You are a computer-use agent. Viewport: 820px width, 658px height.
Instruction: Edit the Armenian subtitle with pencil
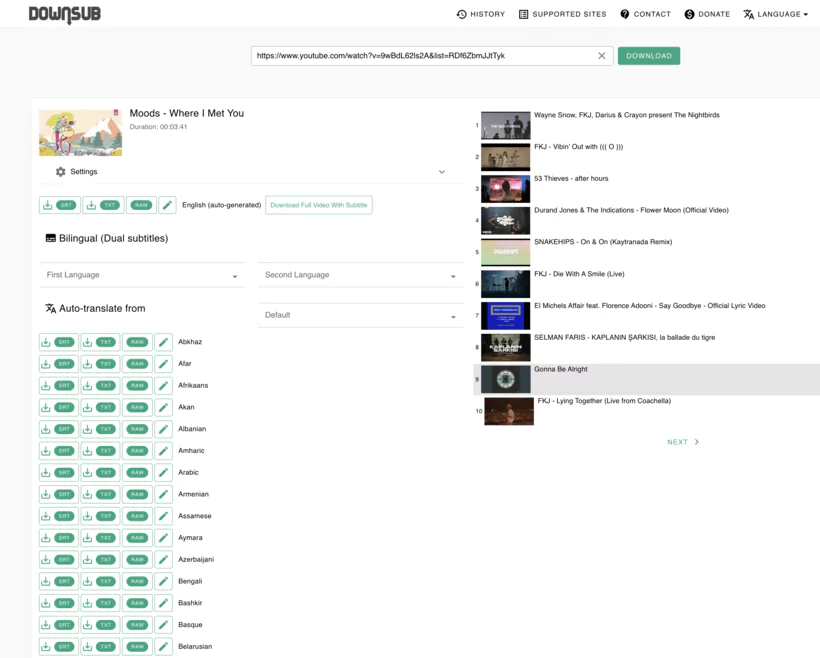pyautogui.click(x=164, y=494)
